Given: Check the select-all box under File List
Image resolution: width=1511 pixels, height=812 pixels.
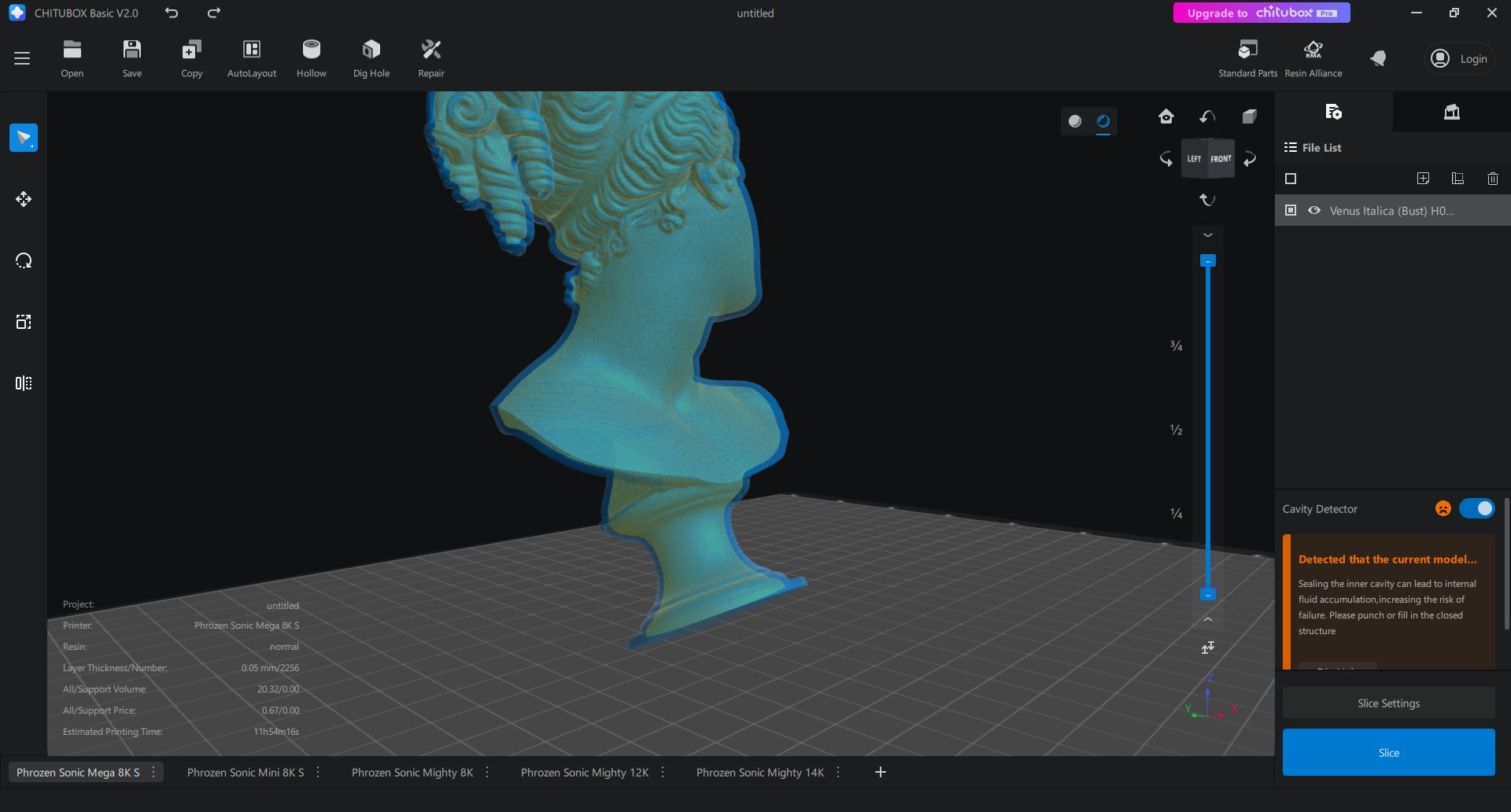Looking at the screenshot, I should click(1290, 179).
